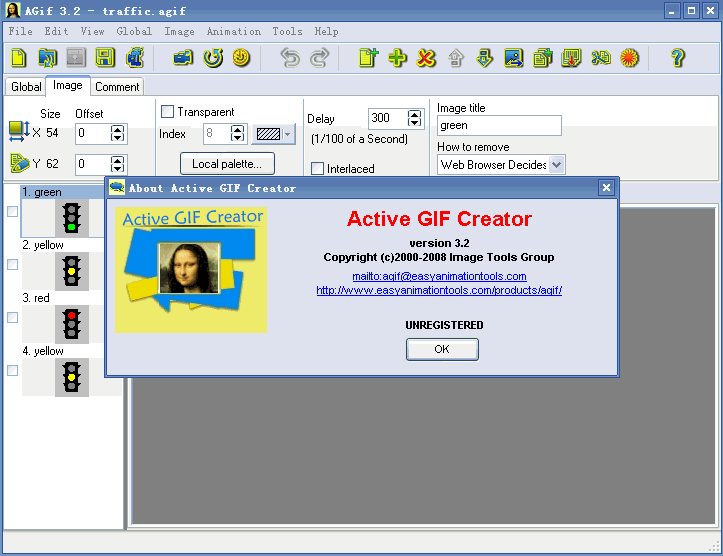This screenshot has width=723, height=556.
Task: Click the Redo arrow icon
Action: tap(319, 58)
